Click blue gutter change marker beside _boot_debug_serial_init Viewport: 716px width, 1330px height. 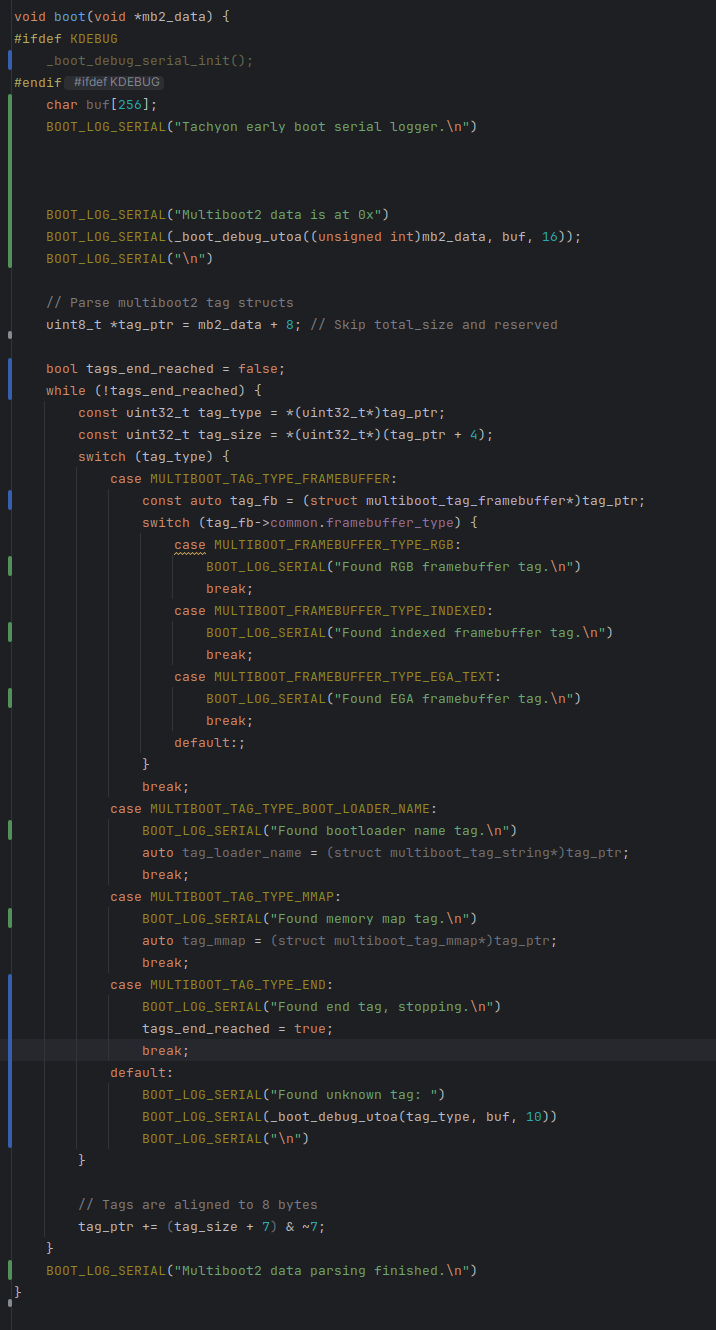[10, 60]
